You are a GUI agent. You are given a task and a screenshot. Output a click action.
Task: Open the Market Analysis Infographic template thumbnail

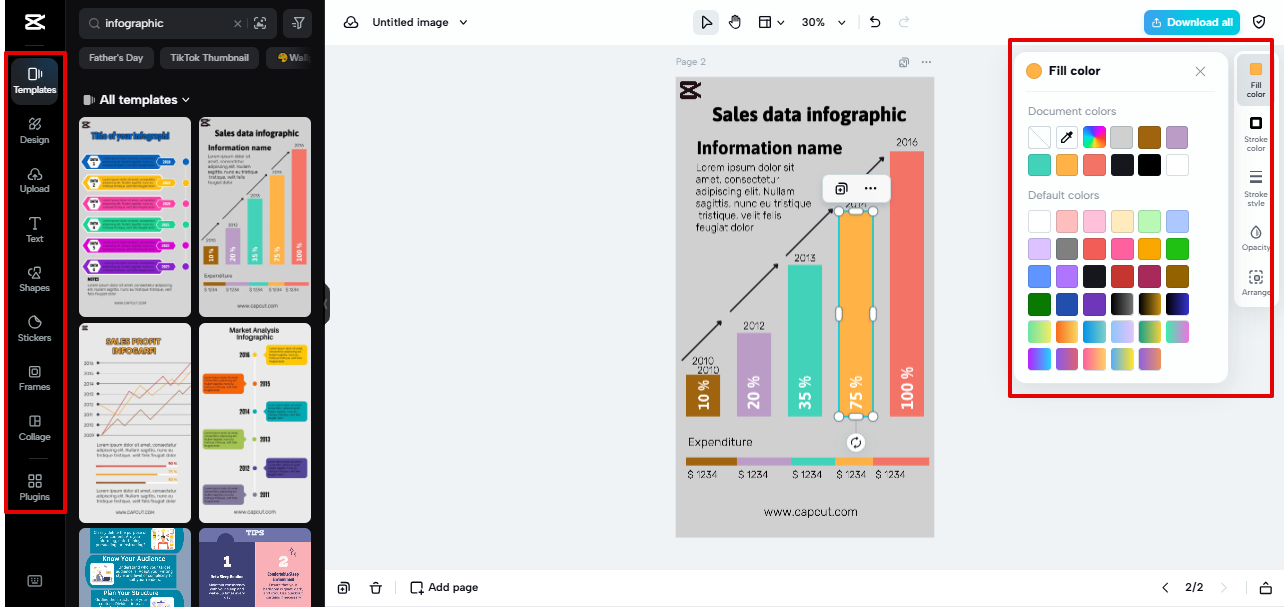point(255,420)
